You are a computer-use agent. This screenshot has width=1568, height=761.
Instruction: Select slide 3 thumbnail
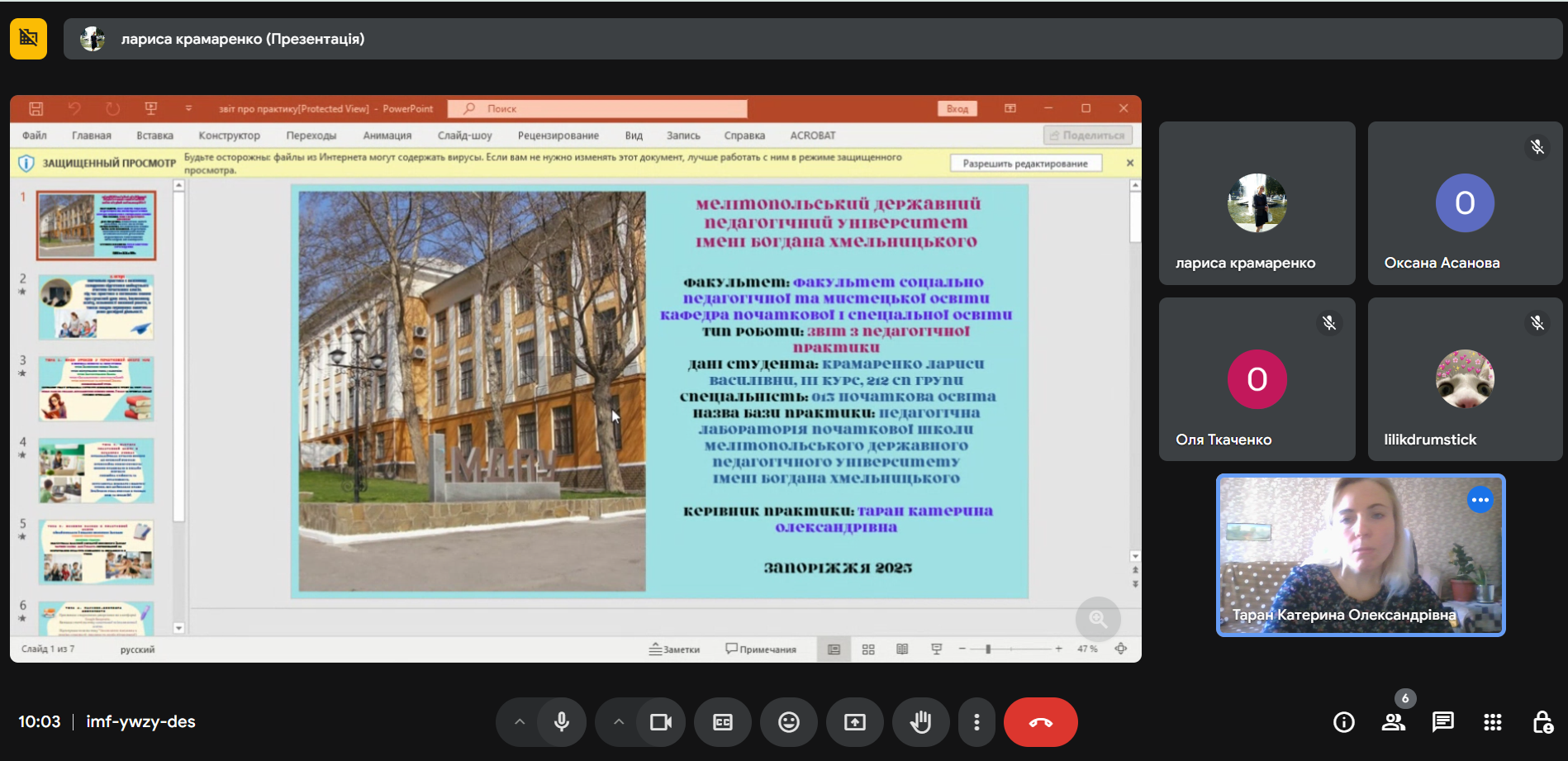click(96, 389)
